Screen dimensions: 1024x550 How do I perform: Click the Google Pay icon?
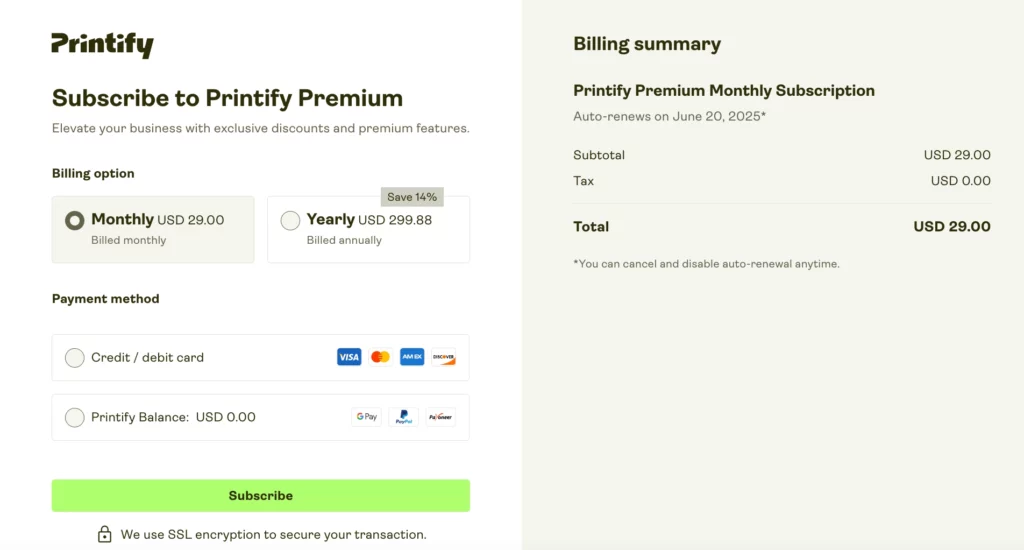tap(367, 417)
